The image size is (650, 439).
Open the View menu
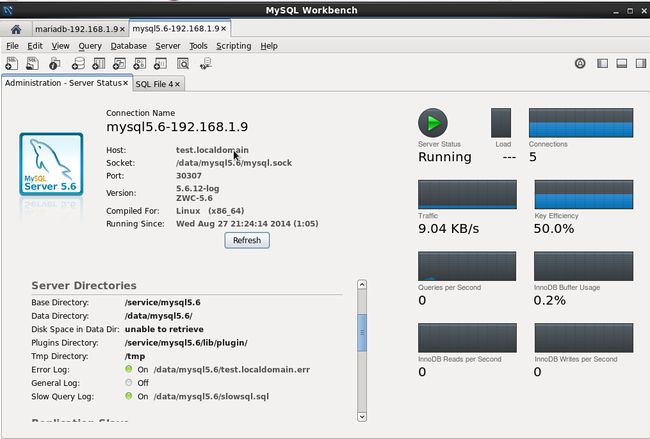(60, 46)
